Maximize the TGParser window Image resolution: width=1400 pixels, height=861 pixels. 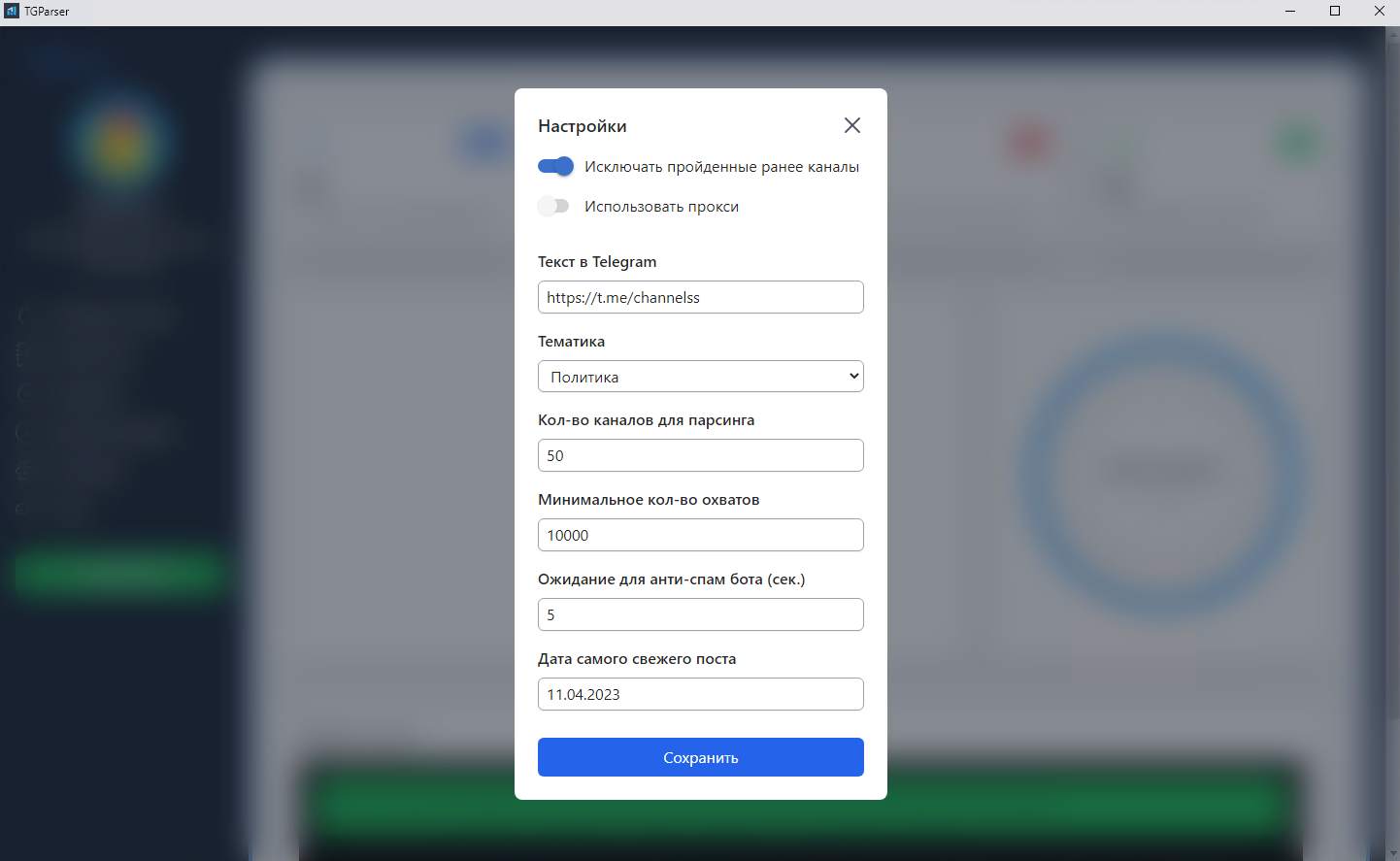1335,11
